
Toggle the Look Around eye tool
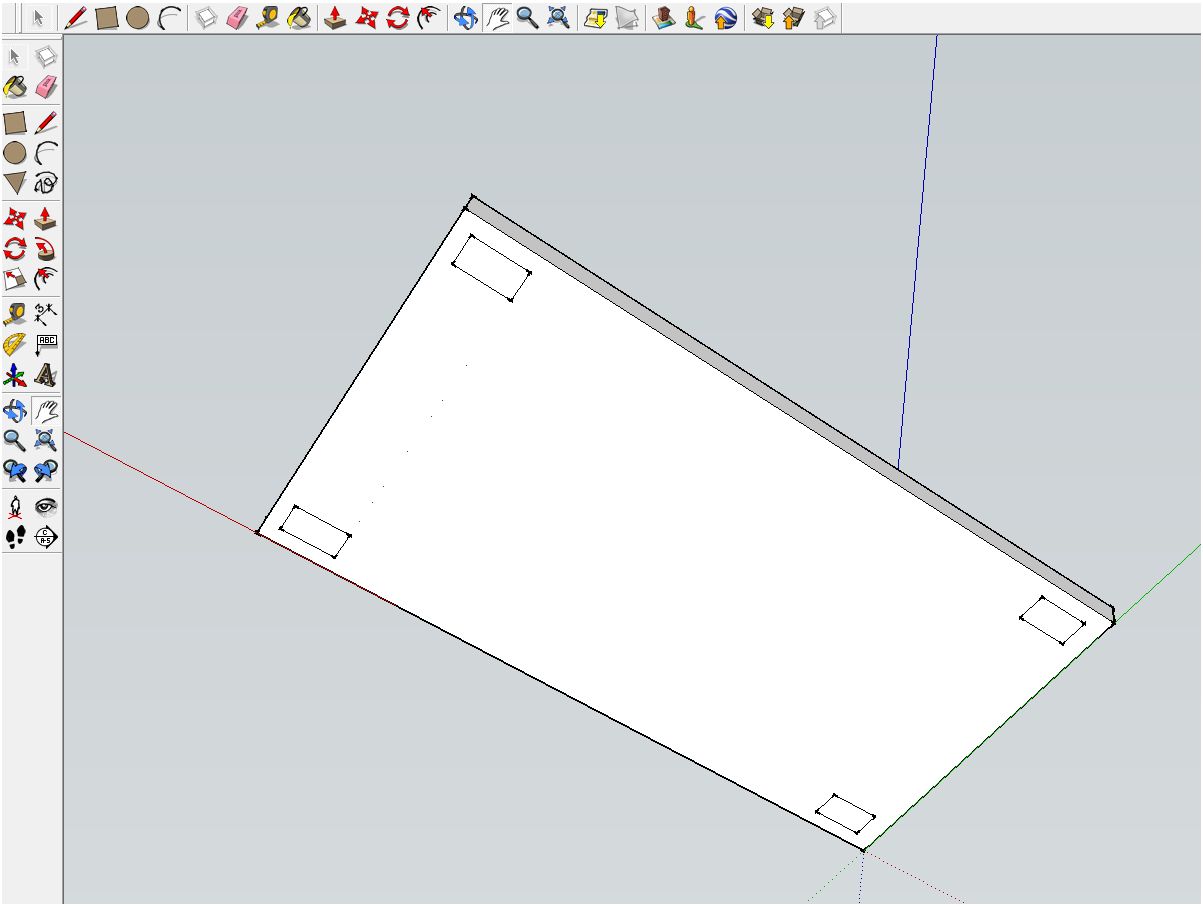coord(44,505)
